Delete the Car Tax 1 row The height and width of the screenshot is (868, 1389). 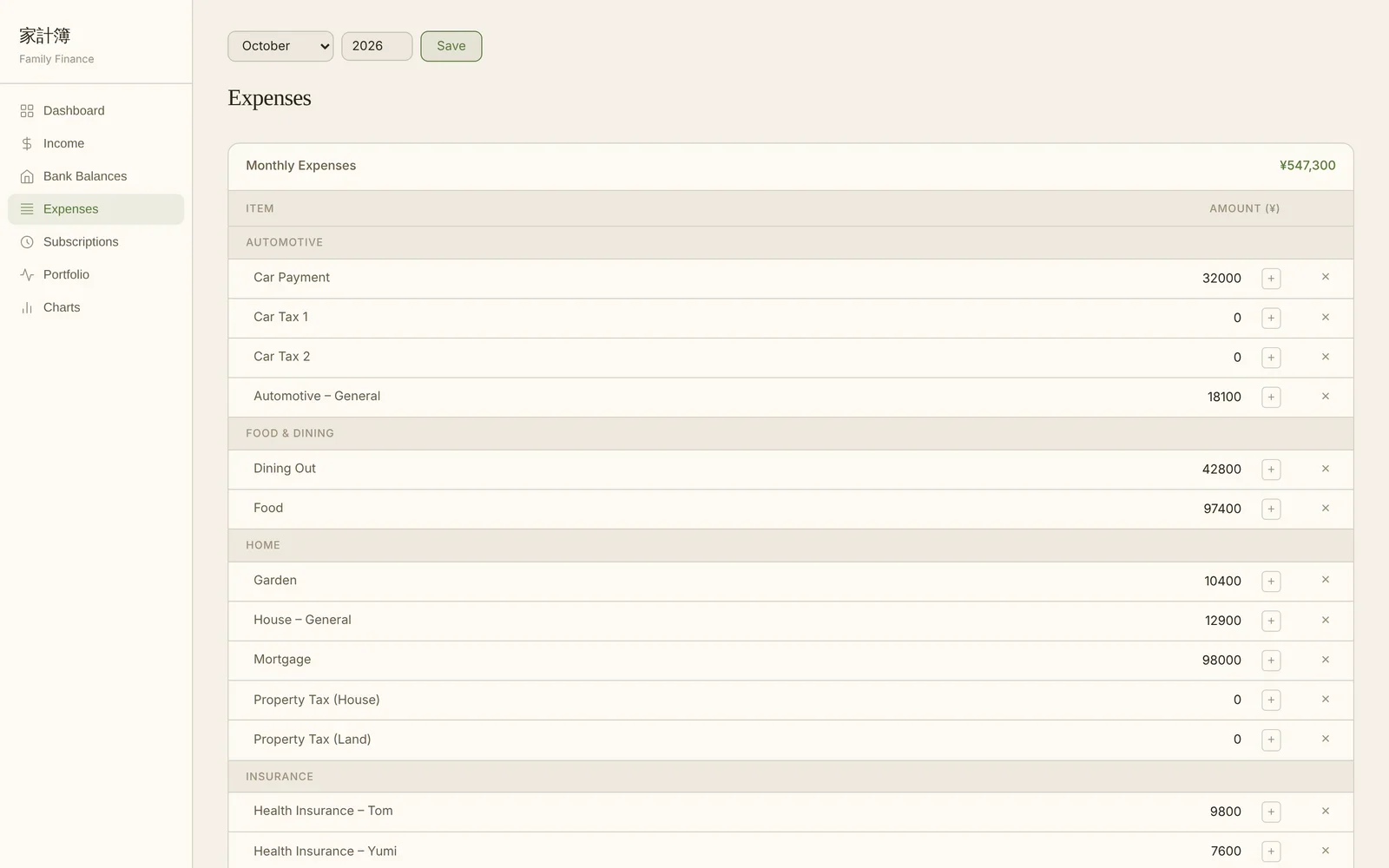tap(1326, 318)
